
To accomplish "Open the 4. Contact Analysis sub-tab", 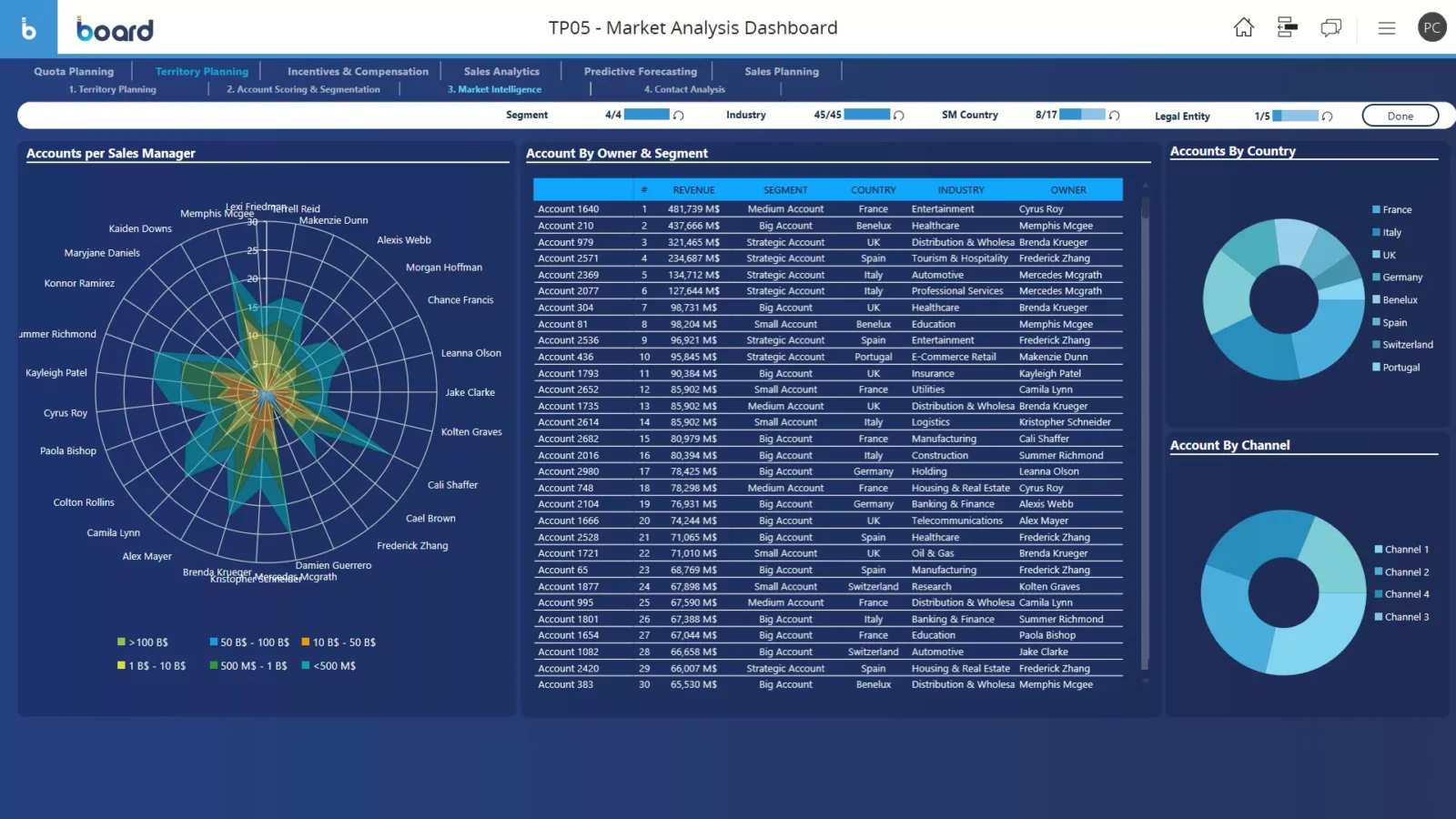I will [684, 89].
